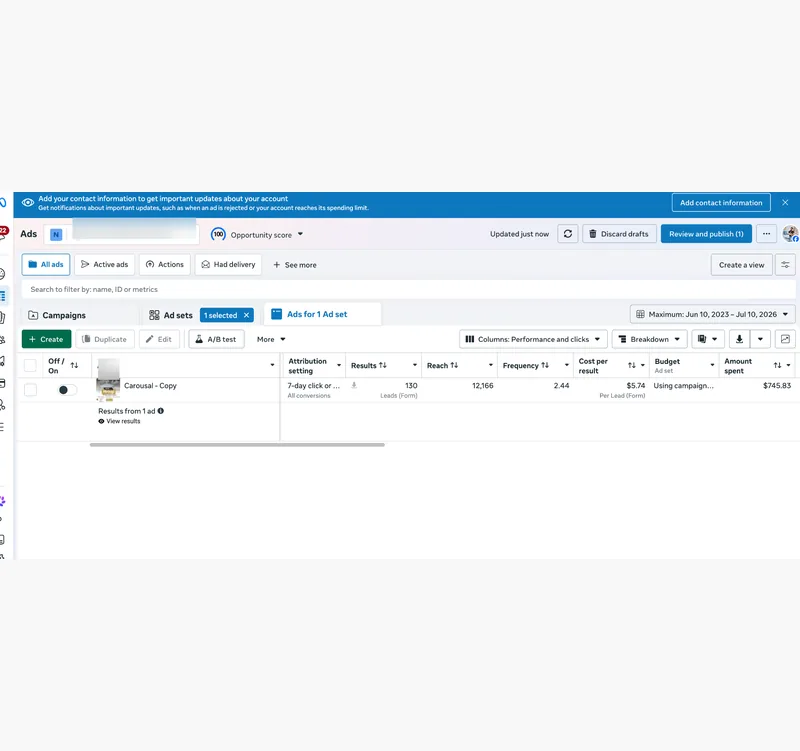Viewport: 800px width, 751px height.
Task: Click the Opportunity score 100 badge
Action: (x=218, y=234)
